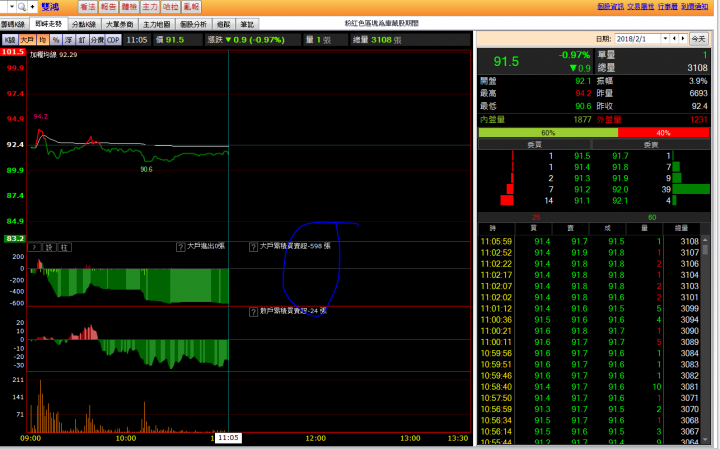
Task: Toggle the 浮 button in chart toolbar
Action: (68, 40)
